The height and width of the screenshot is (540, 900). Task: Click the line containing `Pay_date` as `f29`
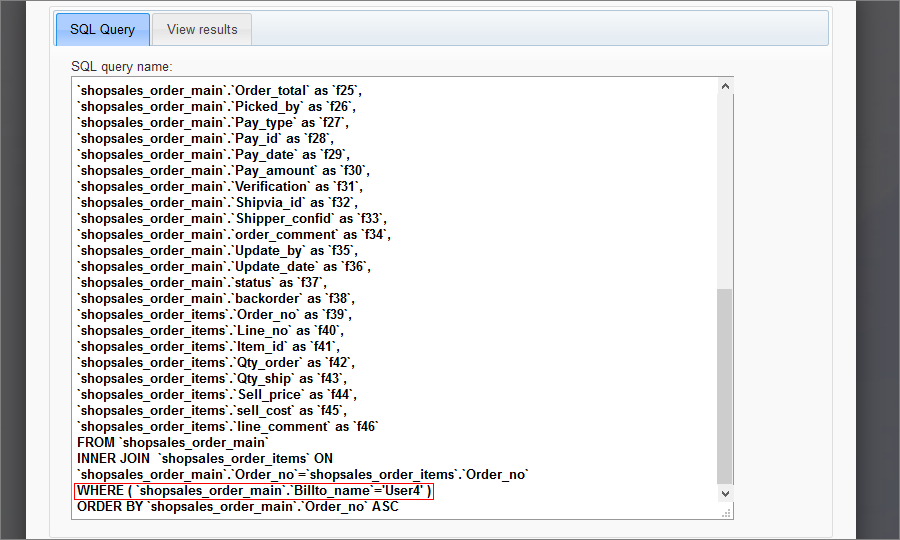[x=214, y=155]
